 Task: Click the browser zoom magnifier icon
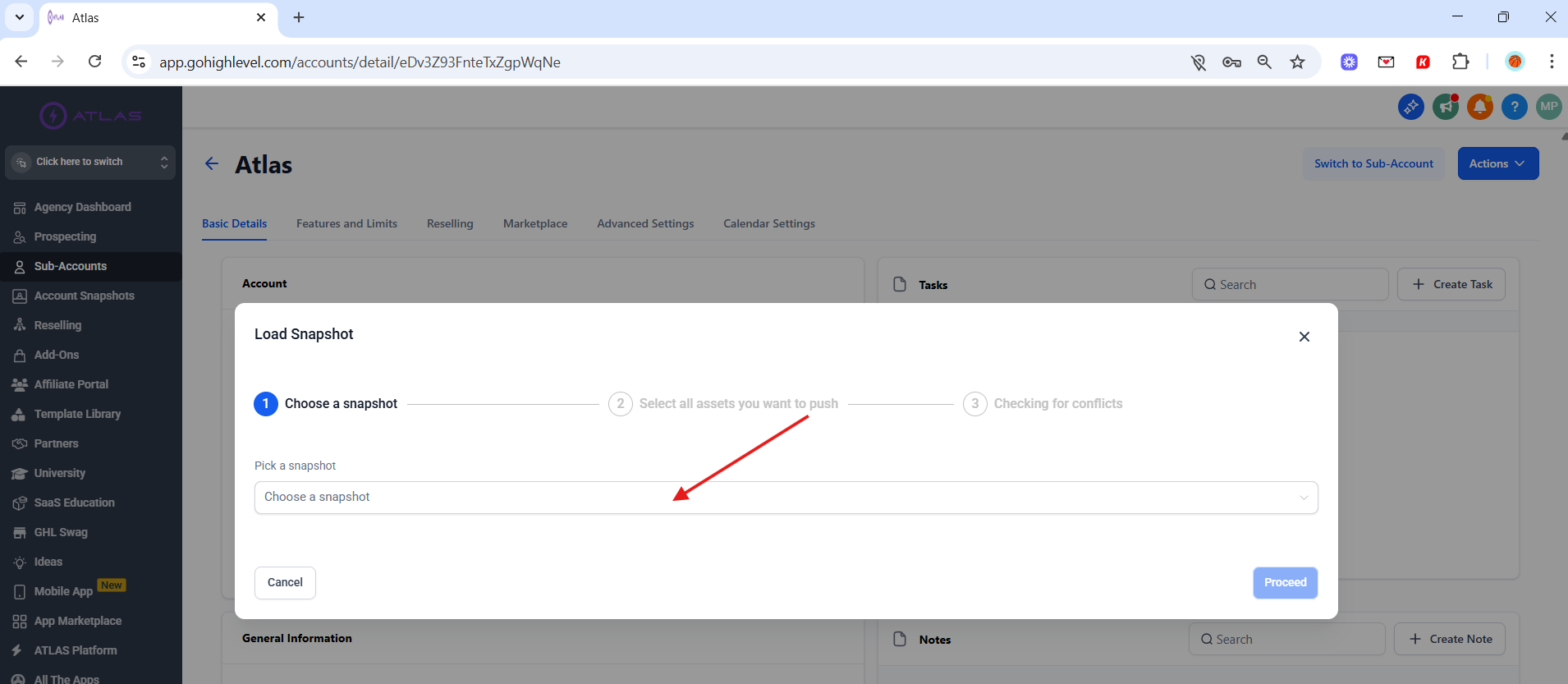[1264, 62]
